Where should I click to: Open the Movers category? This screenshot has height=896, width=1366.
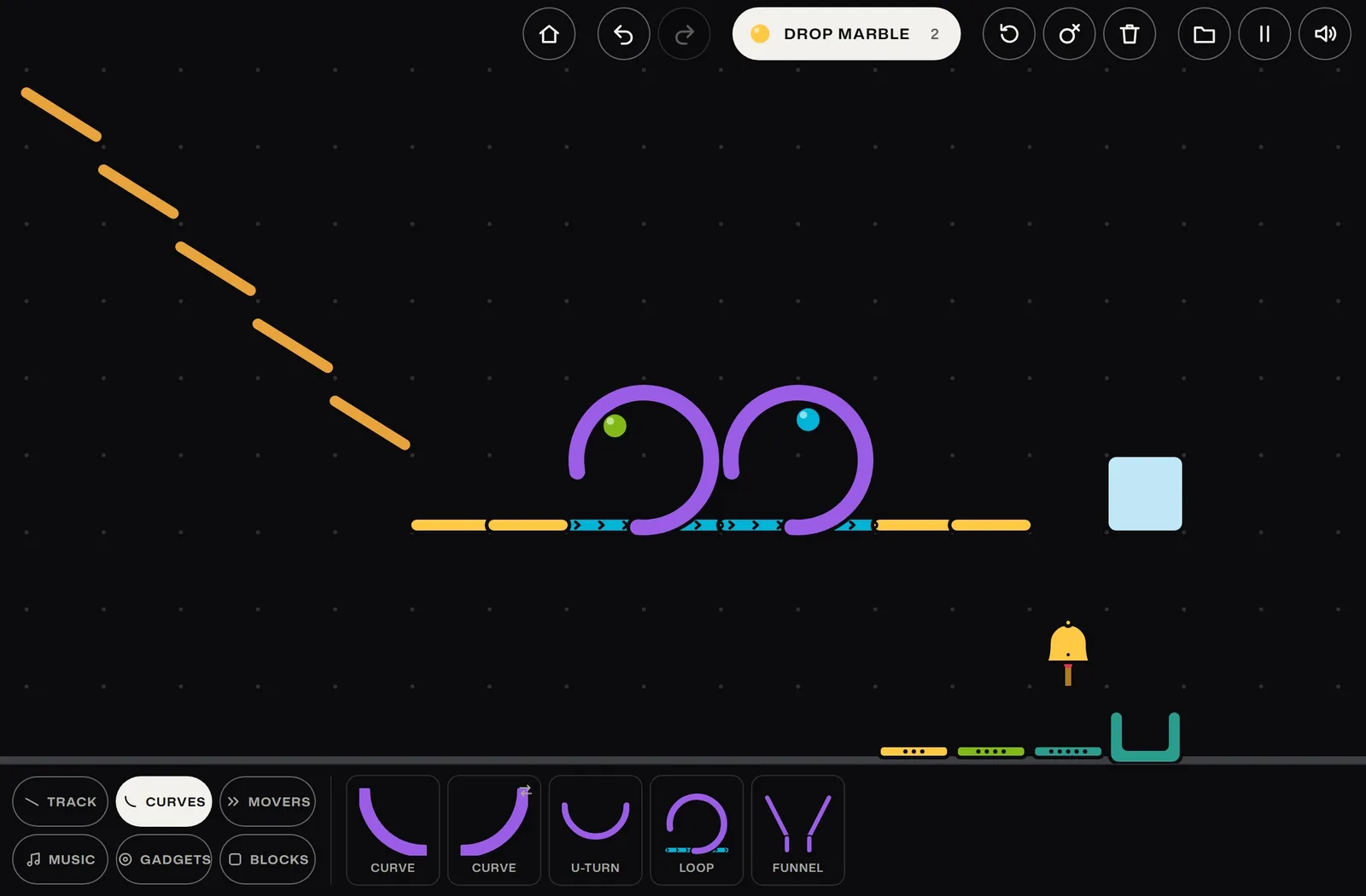[x=267, y=801]
